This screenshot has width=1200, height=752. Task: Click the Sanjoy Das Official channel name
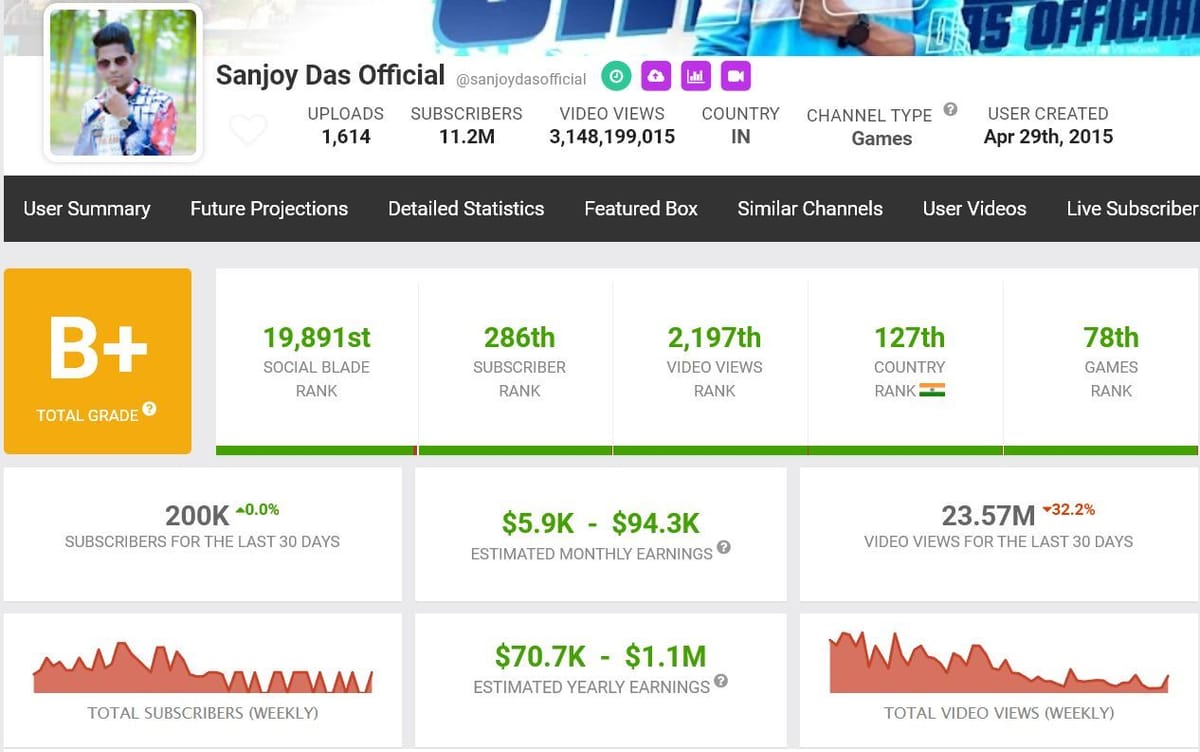point(330,75)
